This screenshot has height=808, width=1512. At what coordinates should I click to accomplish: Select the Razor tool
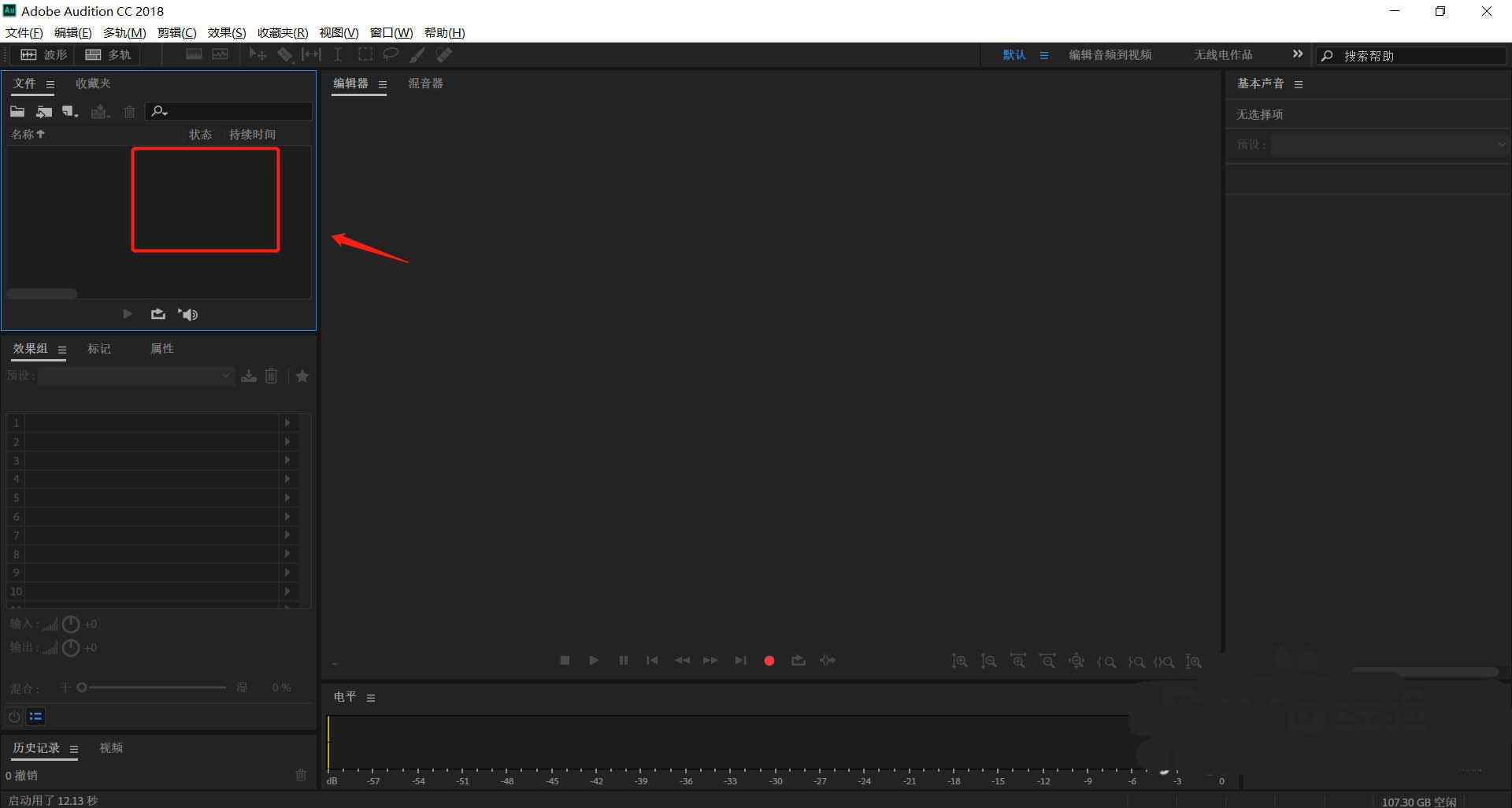[x=285, y=54]
